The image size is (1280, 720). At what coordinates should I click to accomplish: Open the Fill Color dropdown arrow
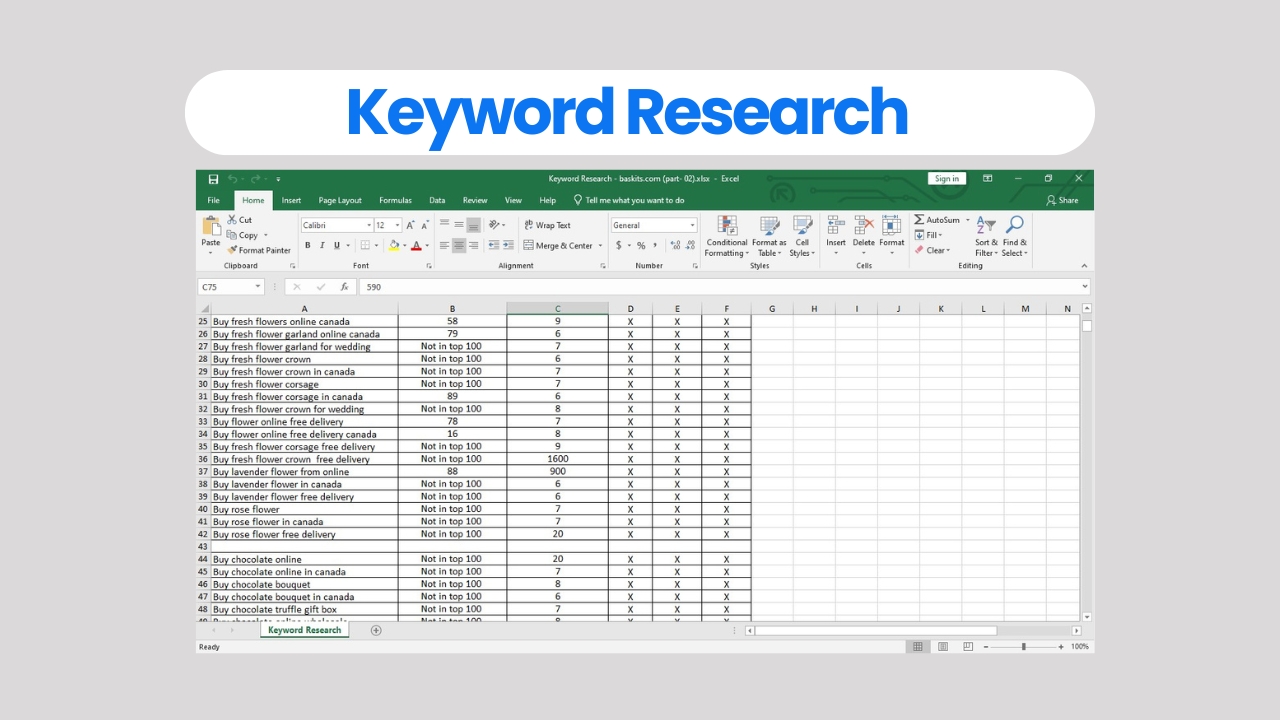402,245
